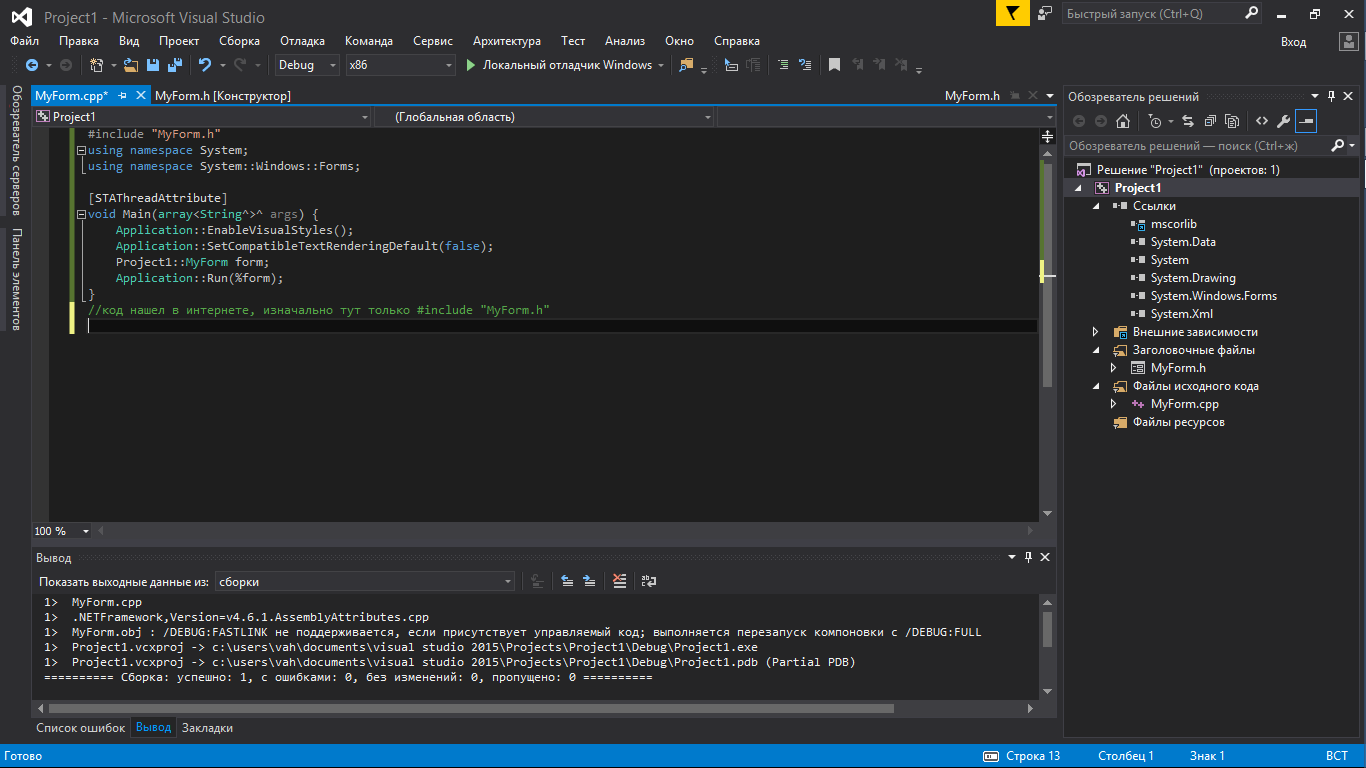Click the search magnifier in Solution Explorer
1366x768 pixels.
(1339, 145)
